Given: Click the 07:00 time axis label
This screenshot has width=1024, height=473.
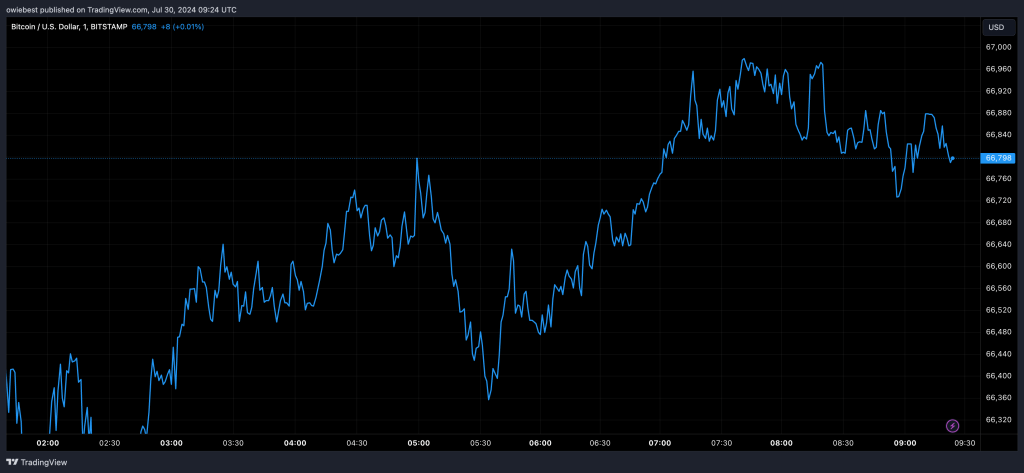Looking at the screenshot, I should 660,443.
